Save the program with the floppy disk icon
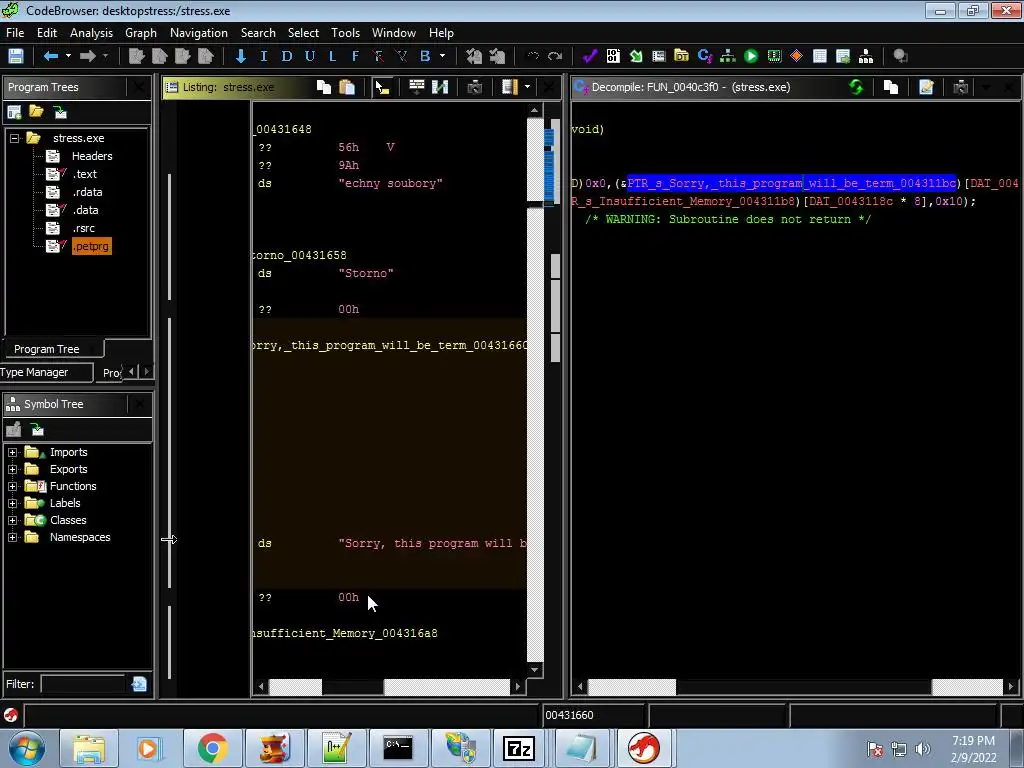 point(16,56)
